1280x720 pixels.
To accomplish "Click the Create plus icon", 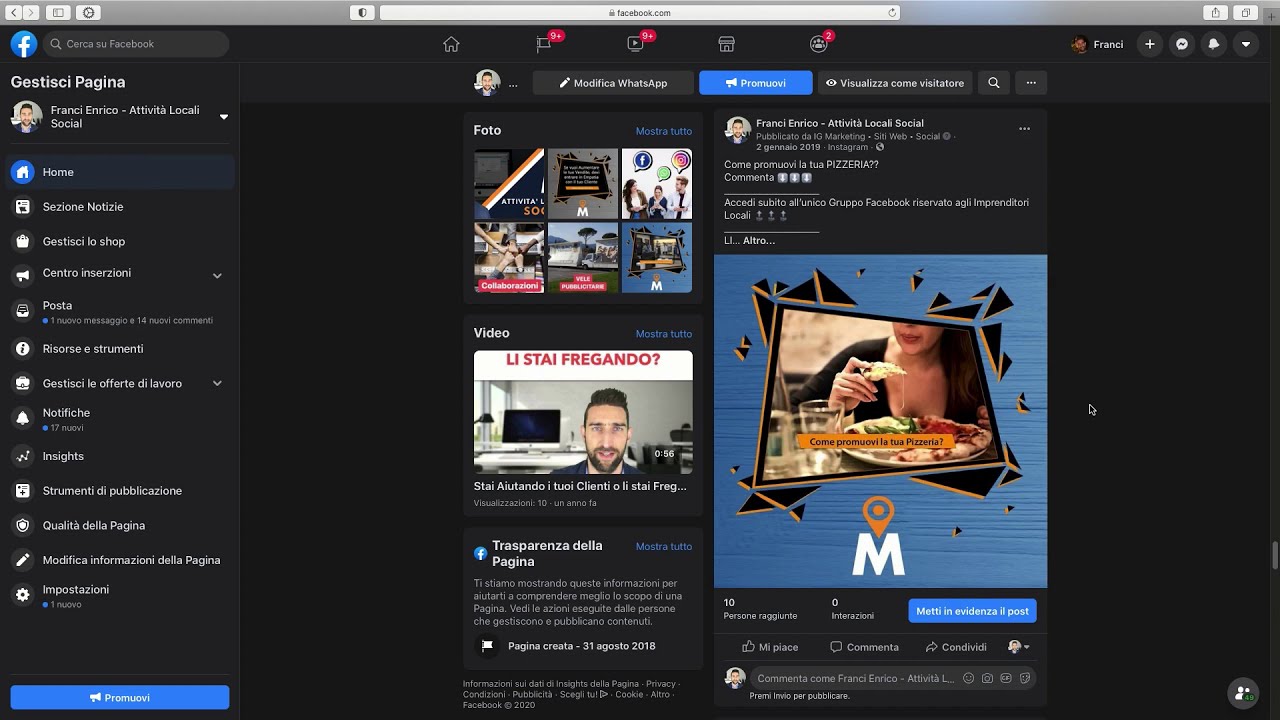I will click(1150, 44).
